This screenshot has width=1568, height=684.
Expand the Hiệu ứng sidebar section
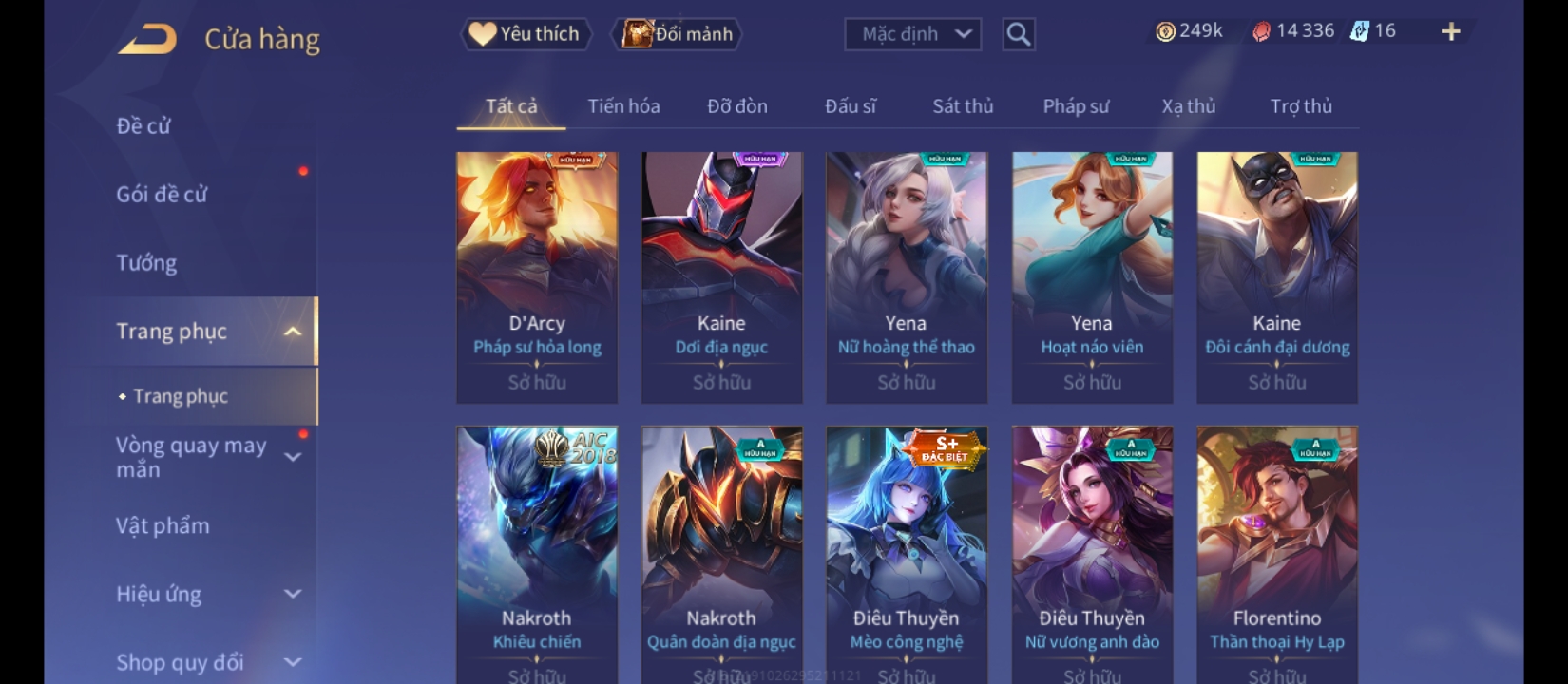click(x=293, y=594)
